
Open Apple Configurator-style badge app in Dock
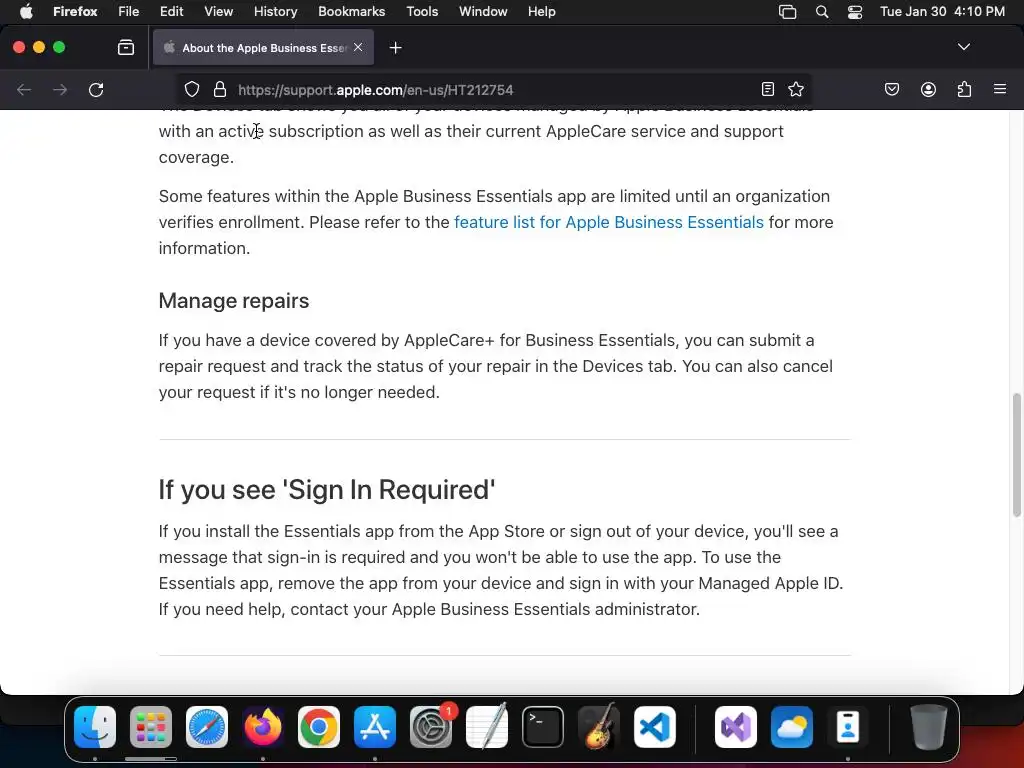[x=848, y=726]
